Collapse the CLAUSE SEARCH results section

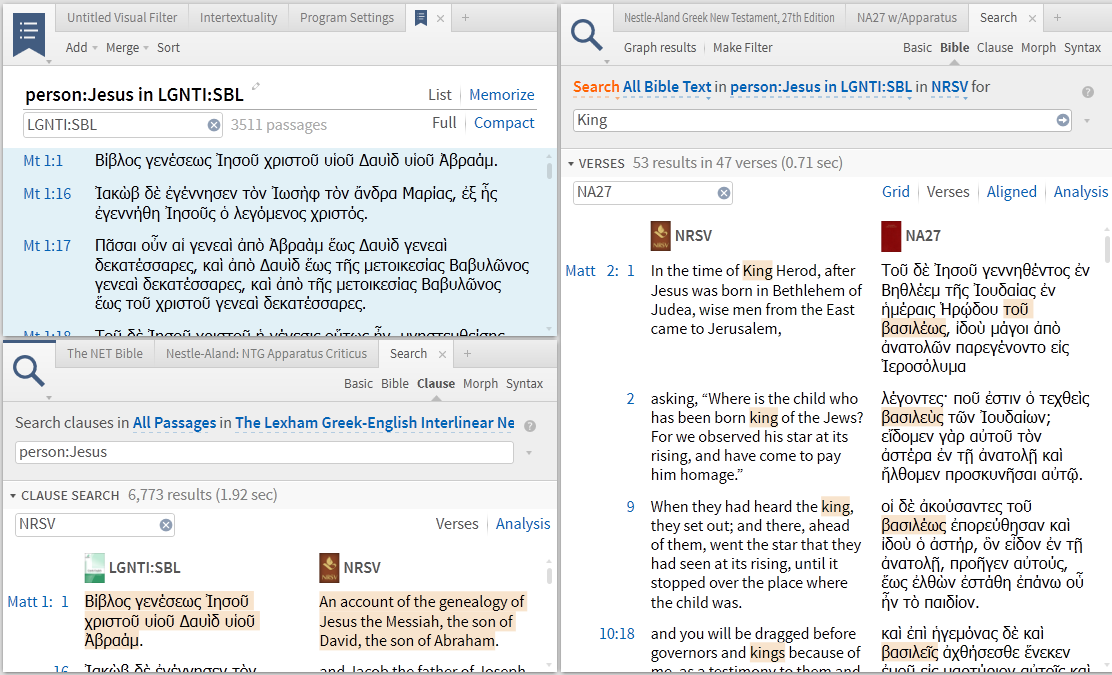[x=13, y=496]
